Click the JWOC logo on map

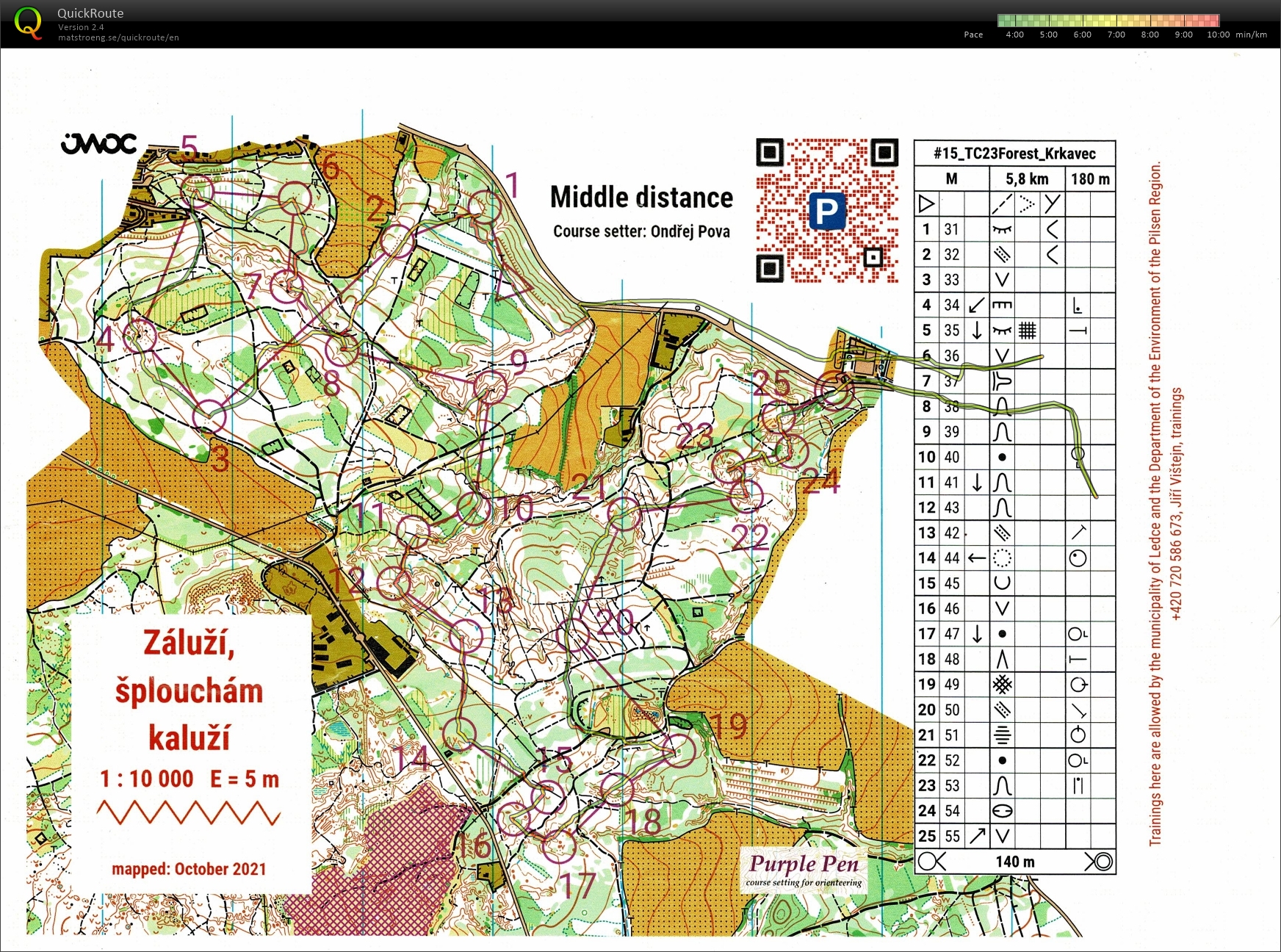pos(98,144)
